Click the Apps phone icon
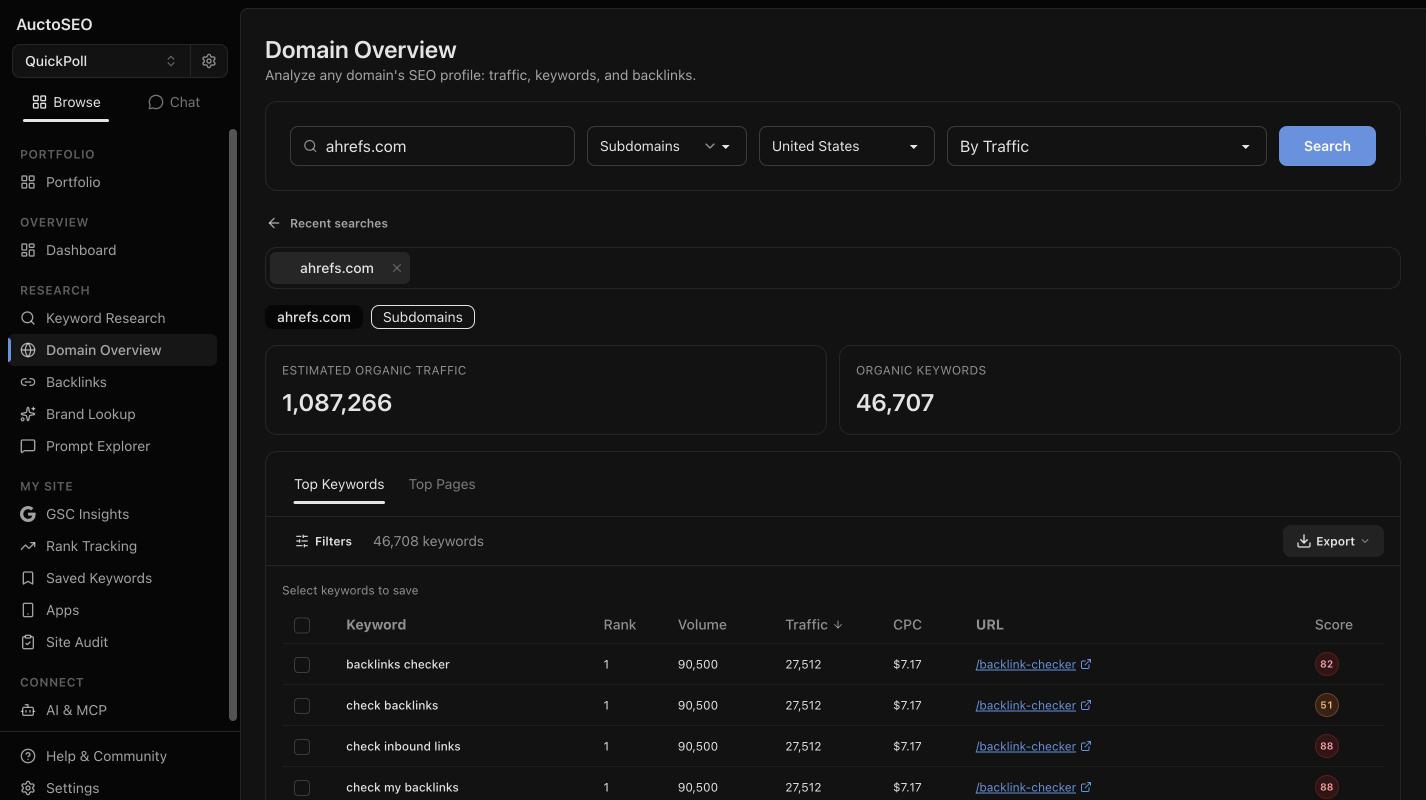The image size is (1426, 800). pos(28,610)
